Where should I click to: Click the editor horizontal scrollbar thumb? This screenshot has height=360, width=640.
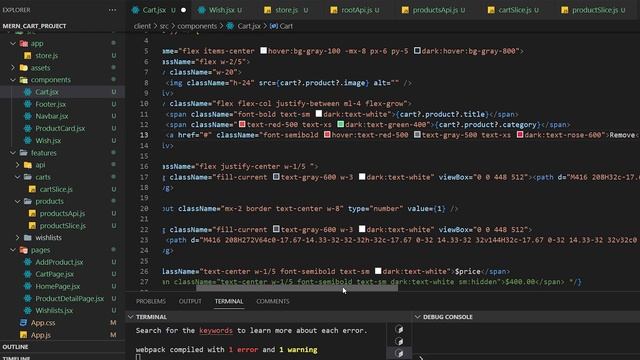[x=297, y=288]
